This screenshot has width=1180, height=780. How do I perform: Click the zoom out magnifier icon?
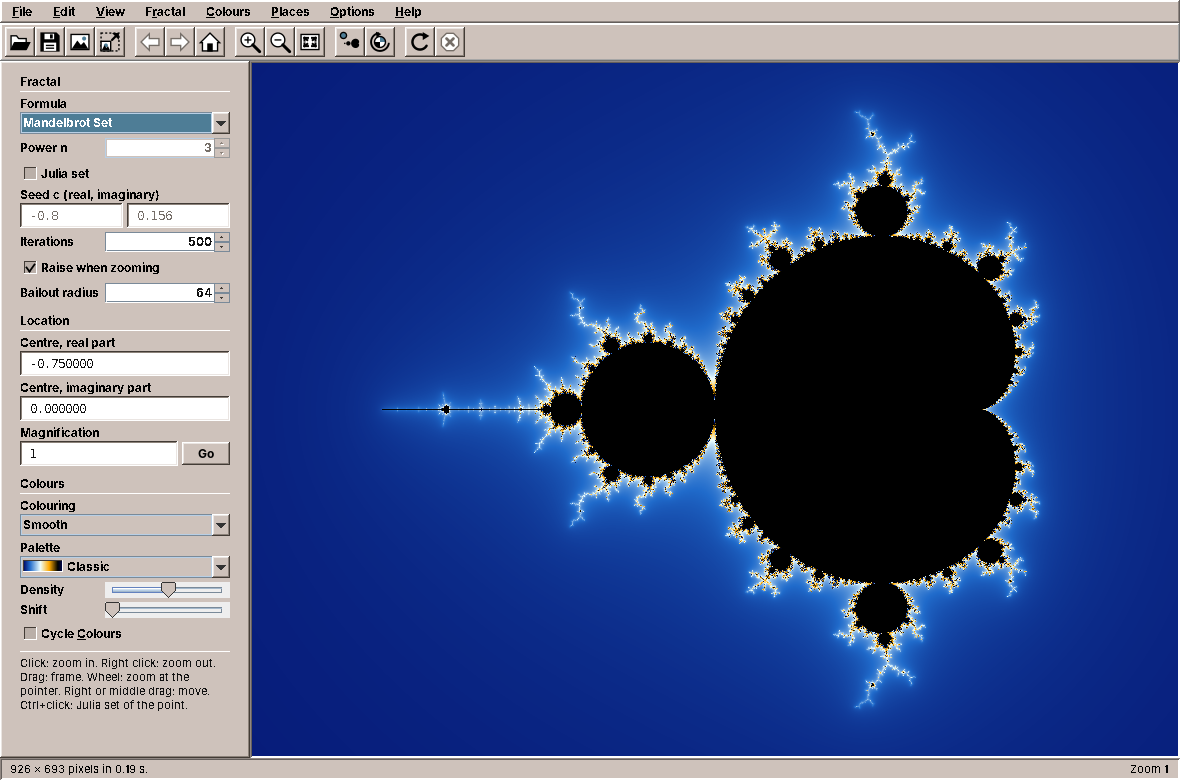[280, 42]
